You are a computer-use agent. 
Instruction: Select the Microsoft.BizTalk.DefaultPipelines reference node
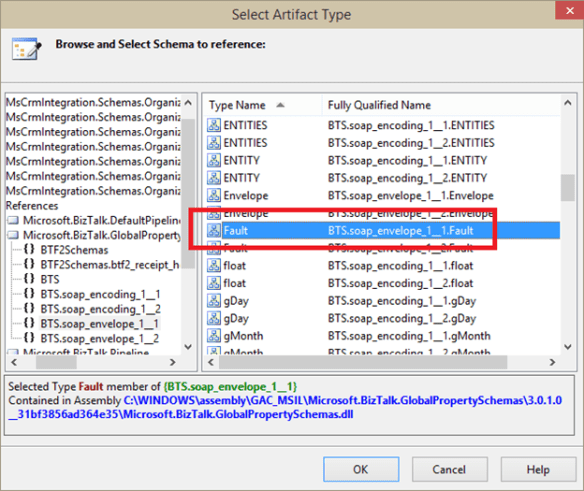tap(101, 220)
